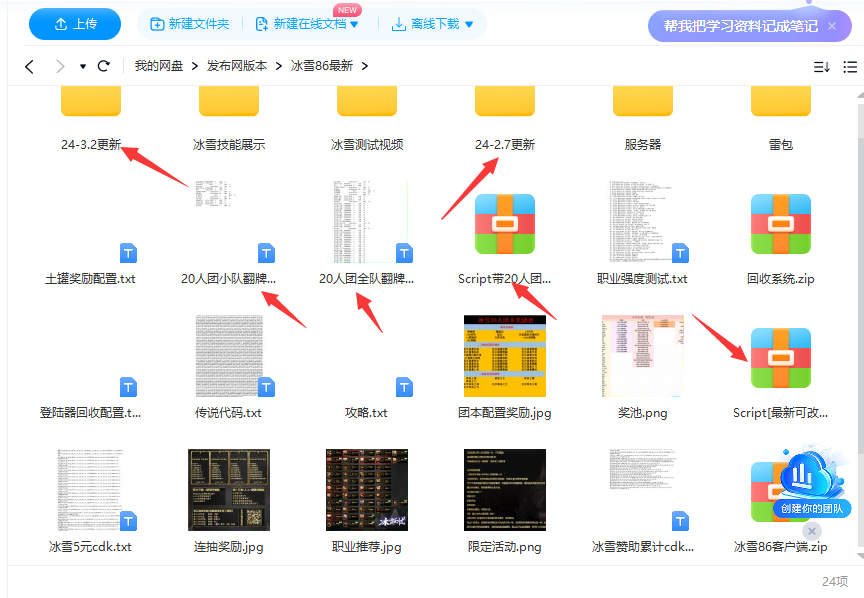Close the 帮我把学习资料记成笔记 banner

point(831,26)
